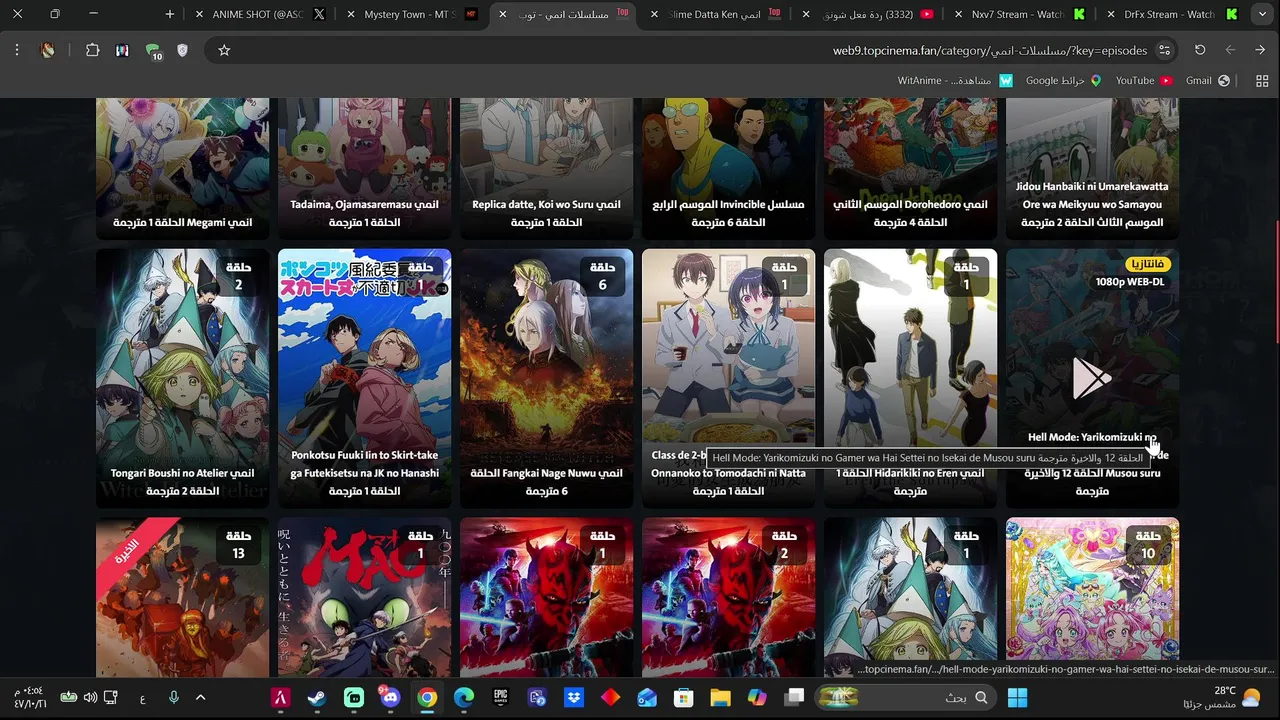
Task: Click the shield extension icon in toolbar
Action: [x=182, y=50]
